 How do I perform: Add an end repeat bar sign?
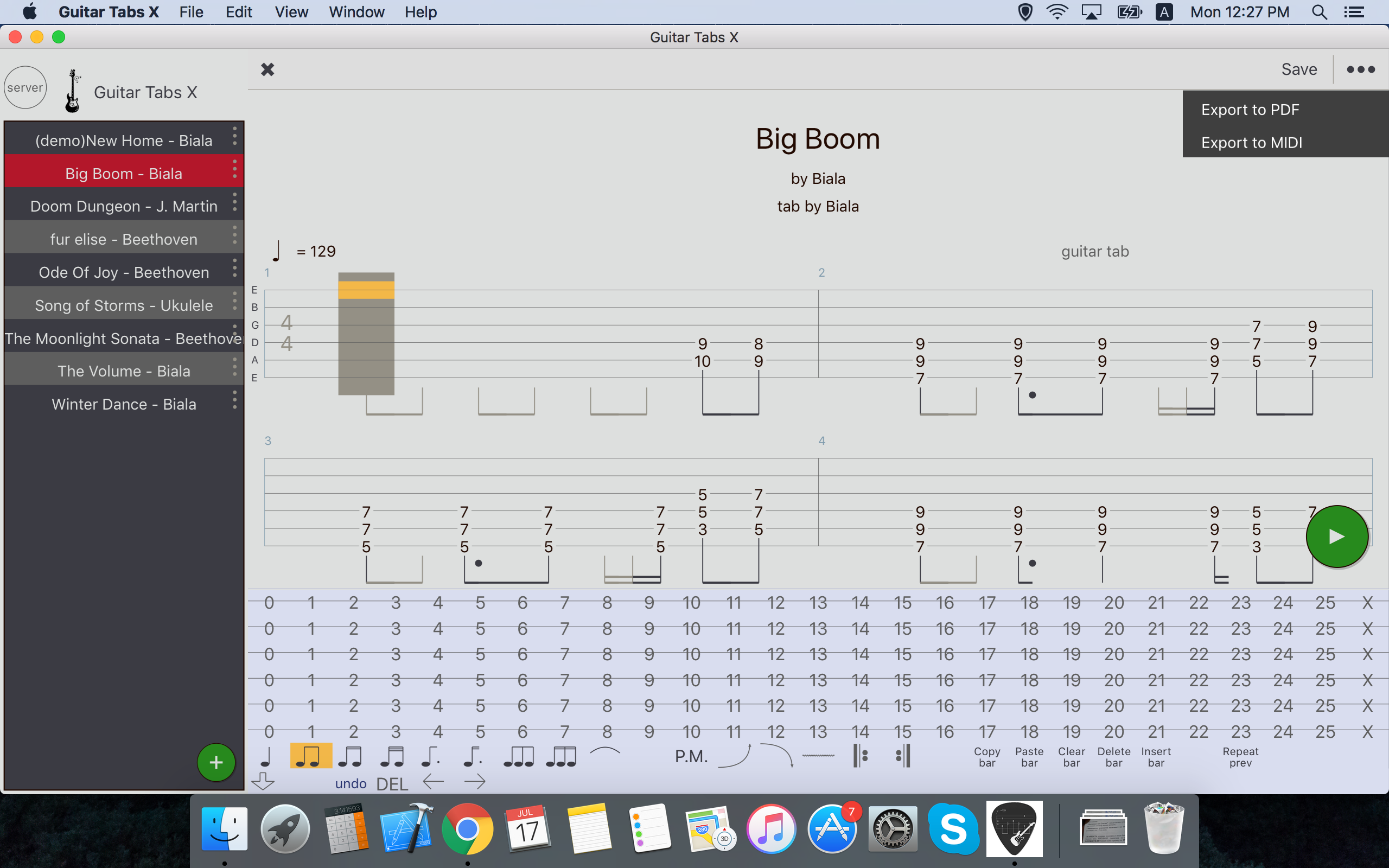click(x=902, y=756)
